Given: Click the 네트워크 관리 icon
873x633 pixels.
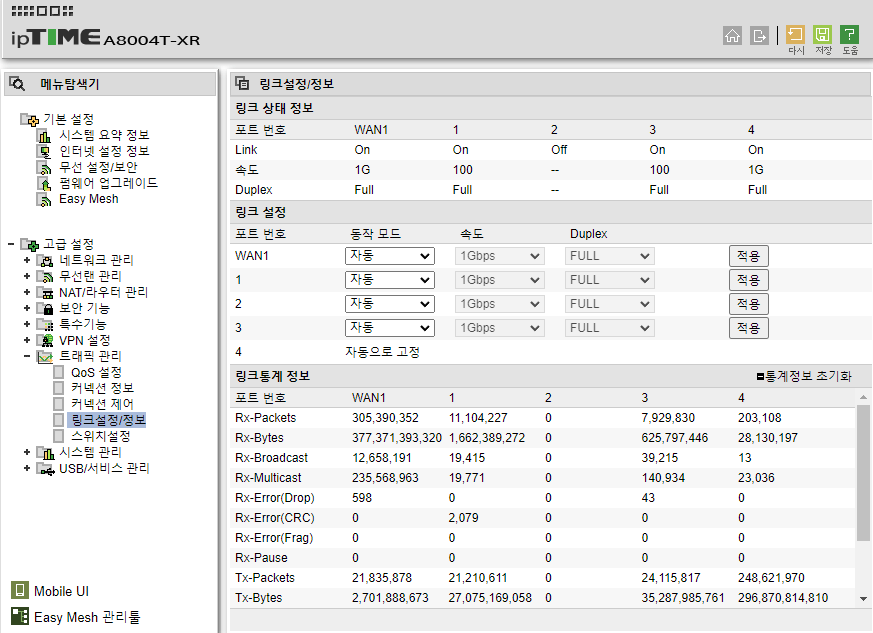Looking at the screenshot, I should [x=45, y=261].
